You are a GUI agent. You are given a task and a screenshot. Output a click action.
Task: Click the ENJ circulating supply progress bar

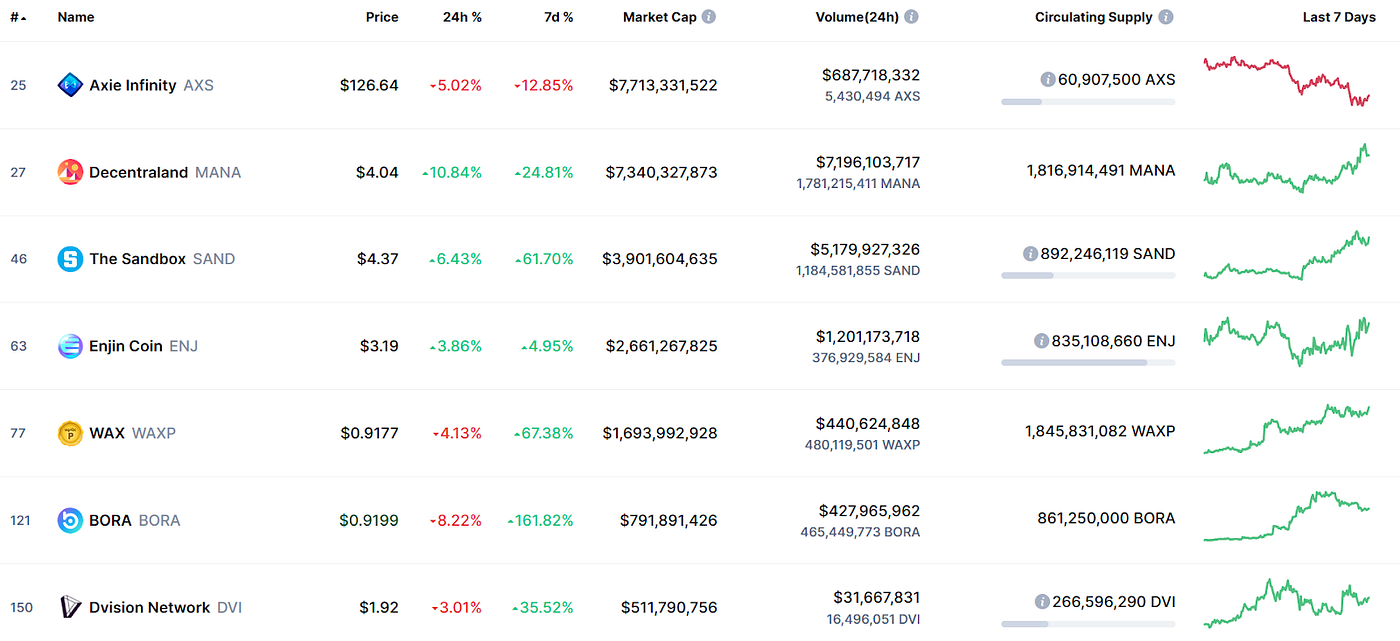point(1088,362)
